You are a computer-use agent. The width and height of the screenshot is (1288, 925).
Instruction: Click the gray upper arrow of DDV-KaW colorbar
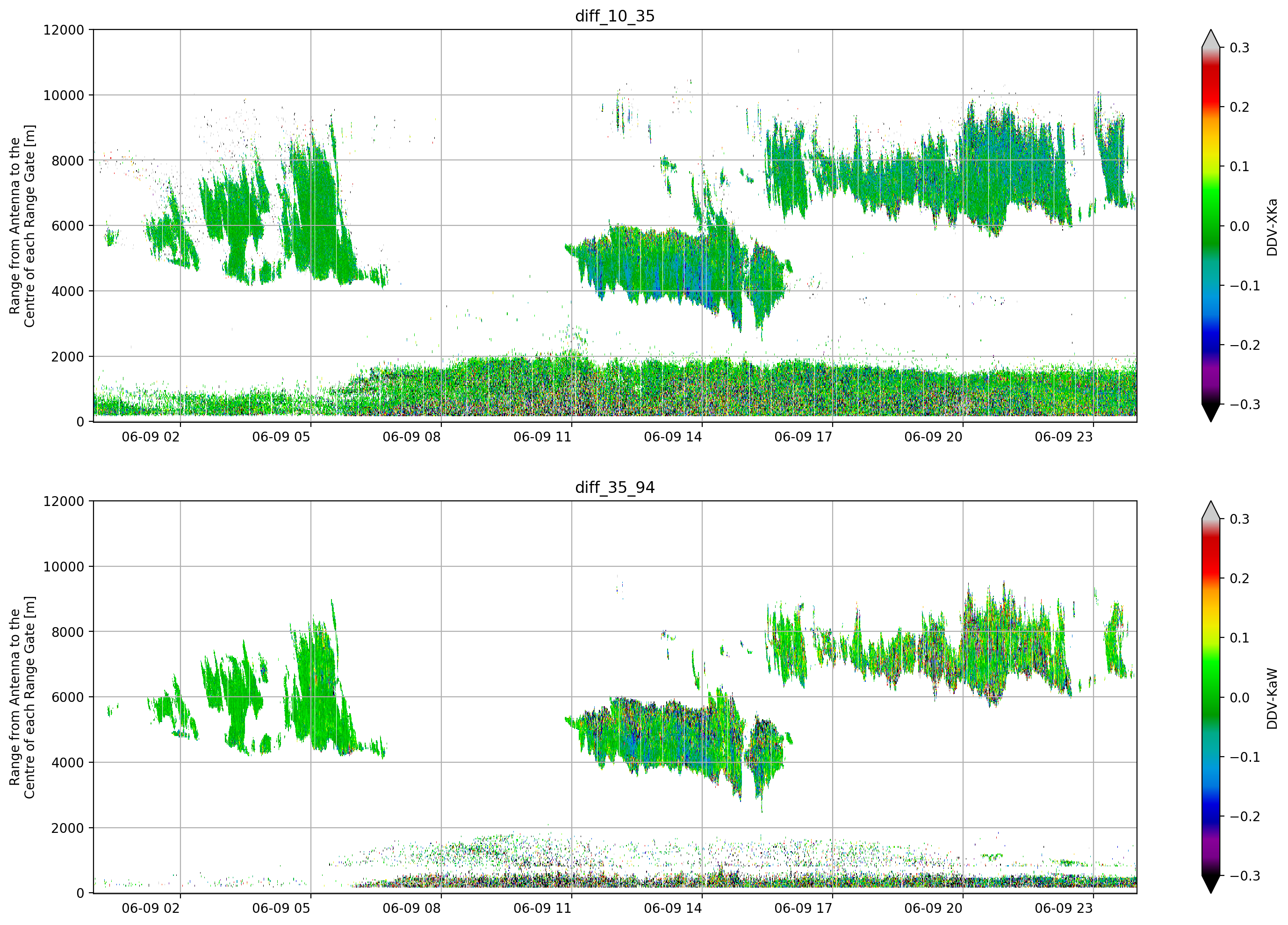[1211, 511]
